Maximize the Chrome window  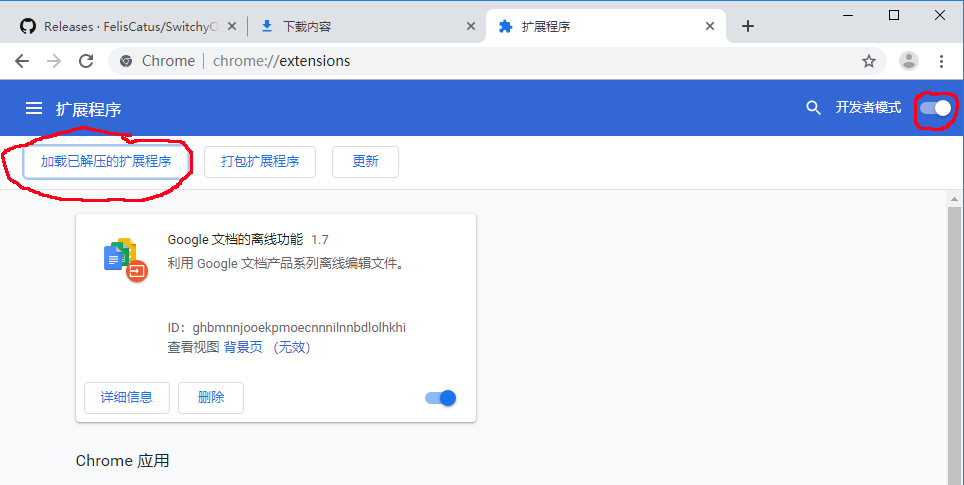click(895, 15)
